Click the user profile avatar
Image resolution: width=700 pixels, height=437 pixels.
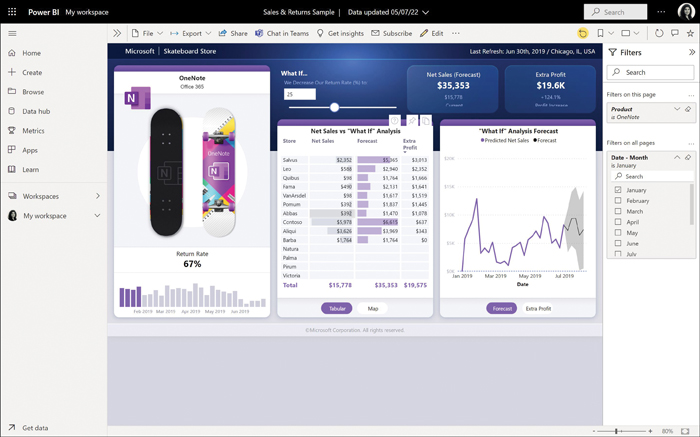[686, 12]
